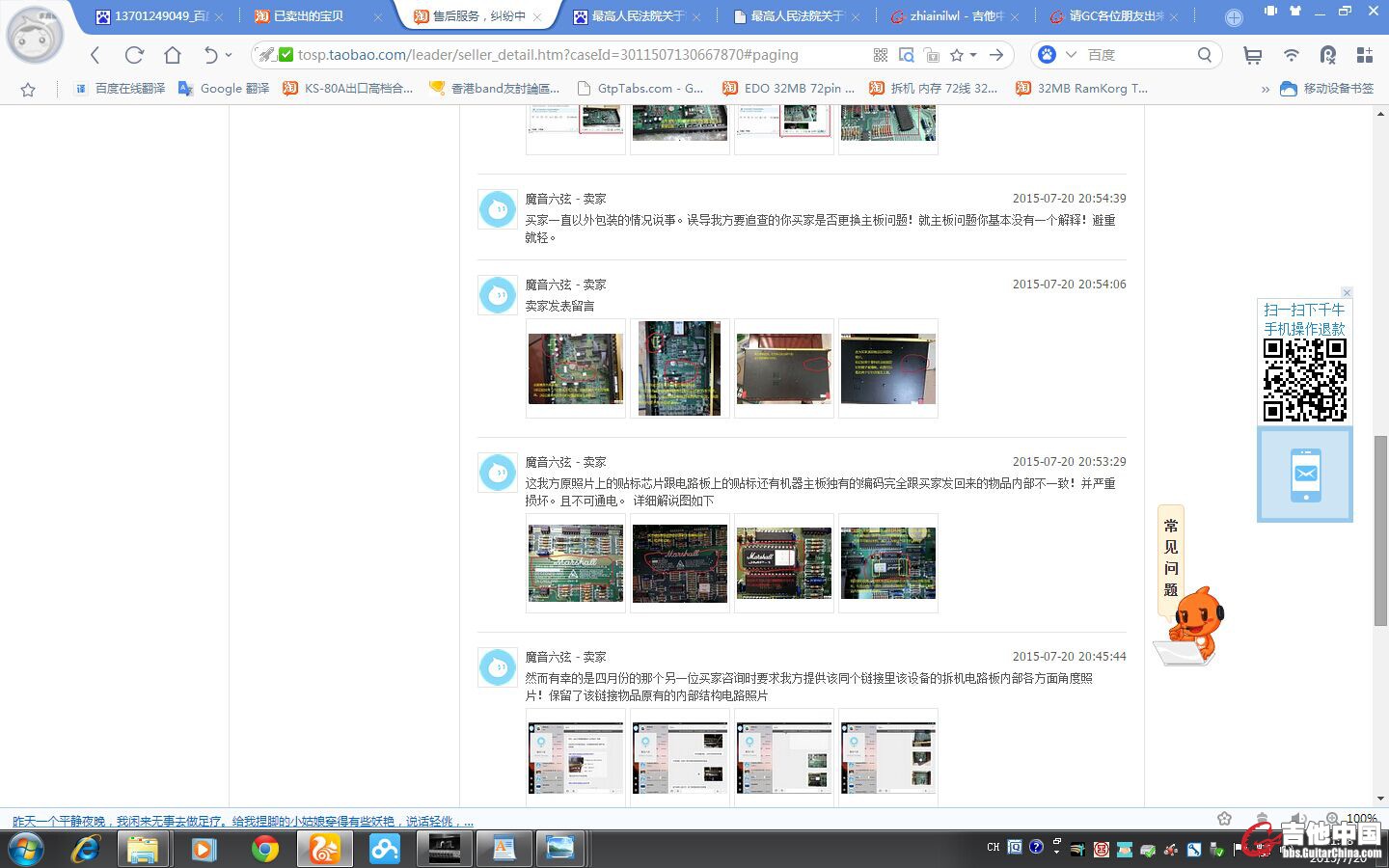
Task: Close the QR code refund popup
Action: click(x=1347, y=292)
